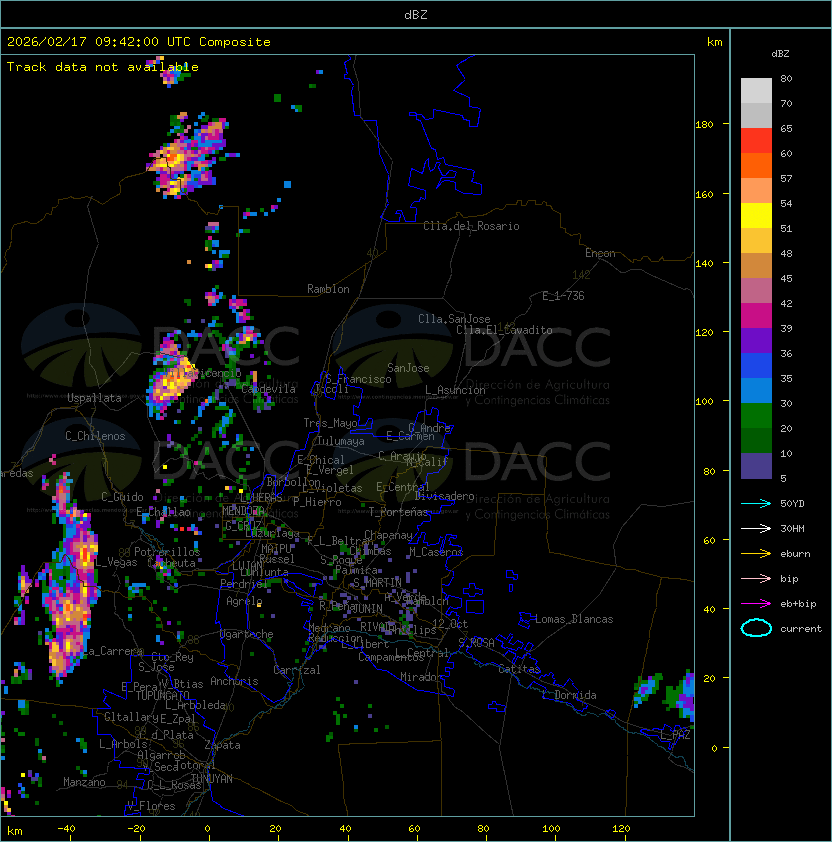Viewport: 832px width, 842px height.
Task: Pick the slate purple bottom swatch of scale
Action: coord(756,466)
